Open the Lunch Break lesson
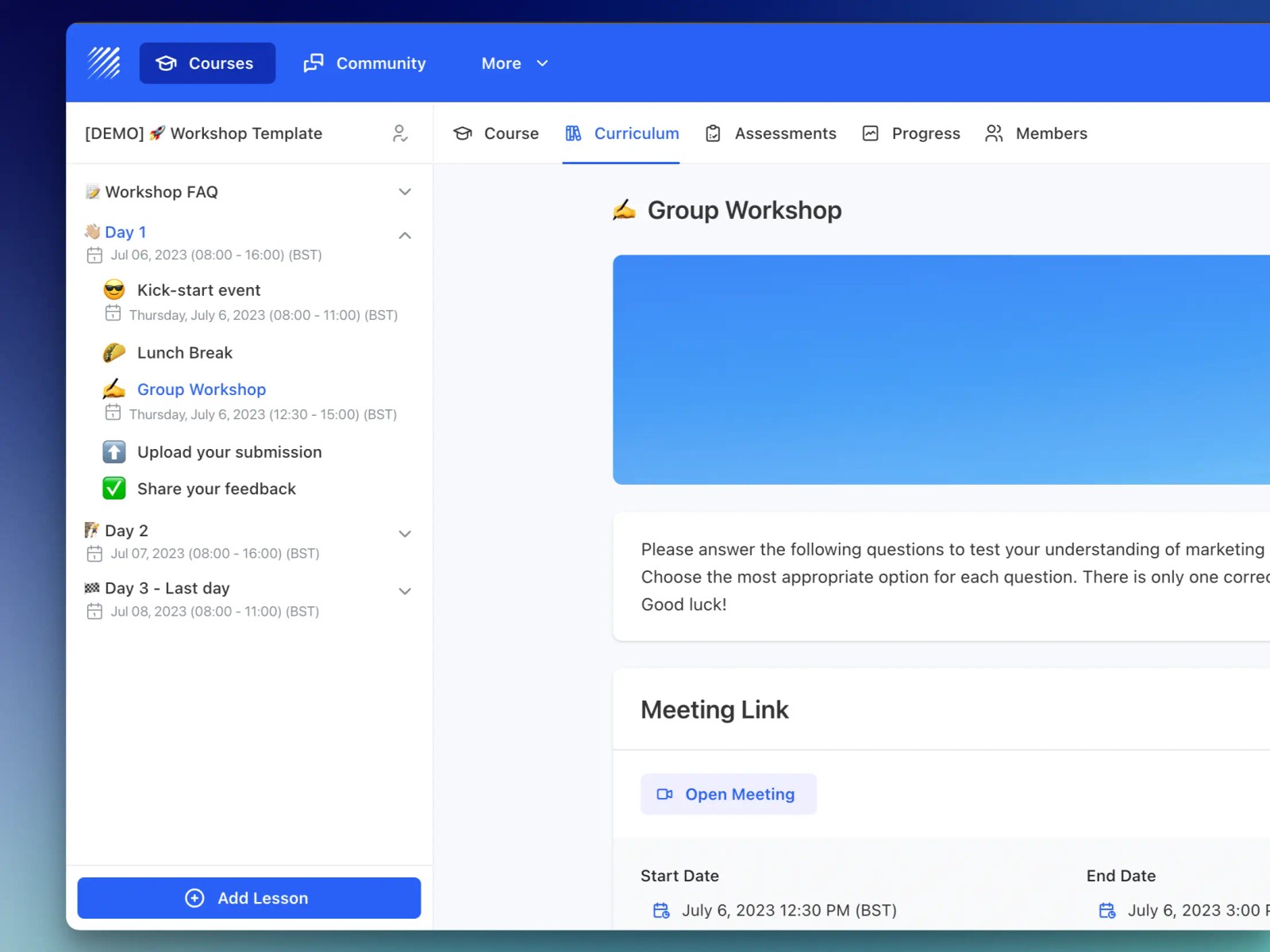 point(185,353)
